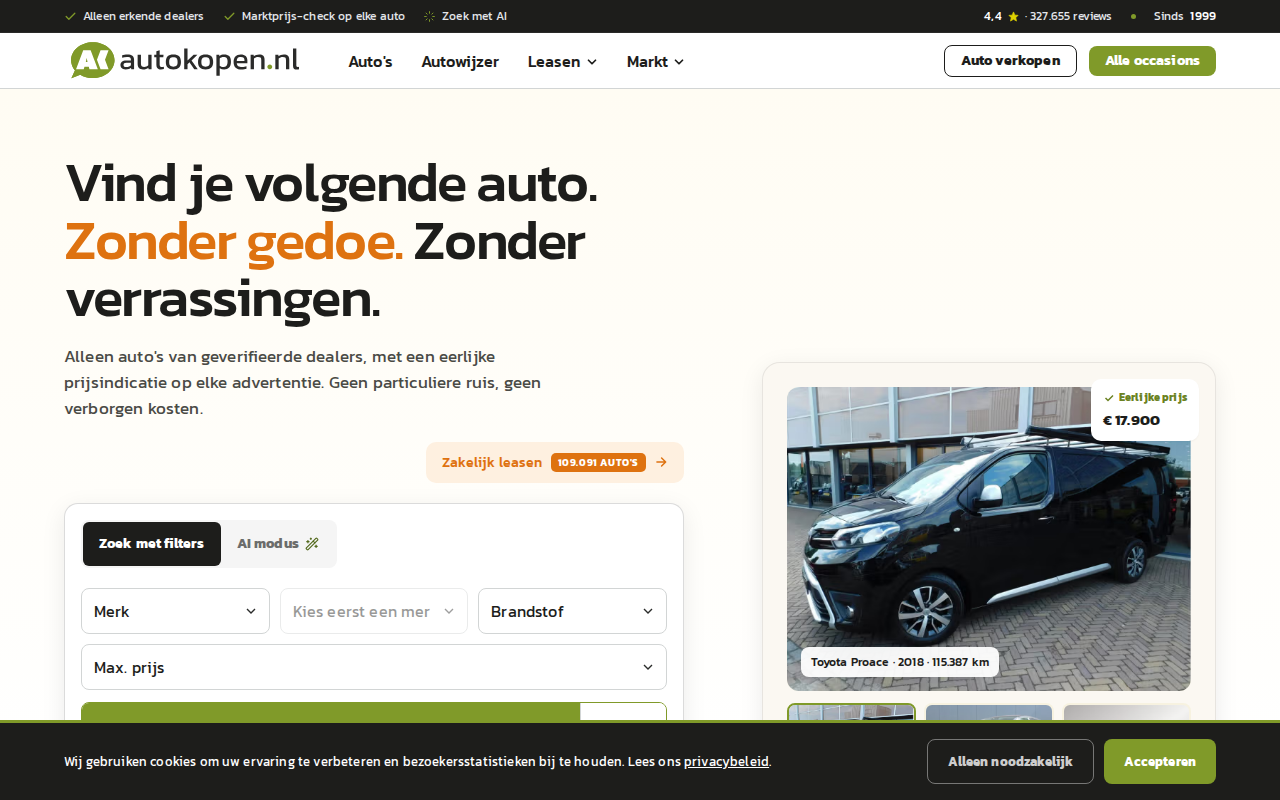Click the Auto verkopen button
This screenshot has height=800, width=1280.
[1010, 61]
